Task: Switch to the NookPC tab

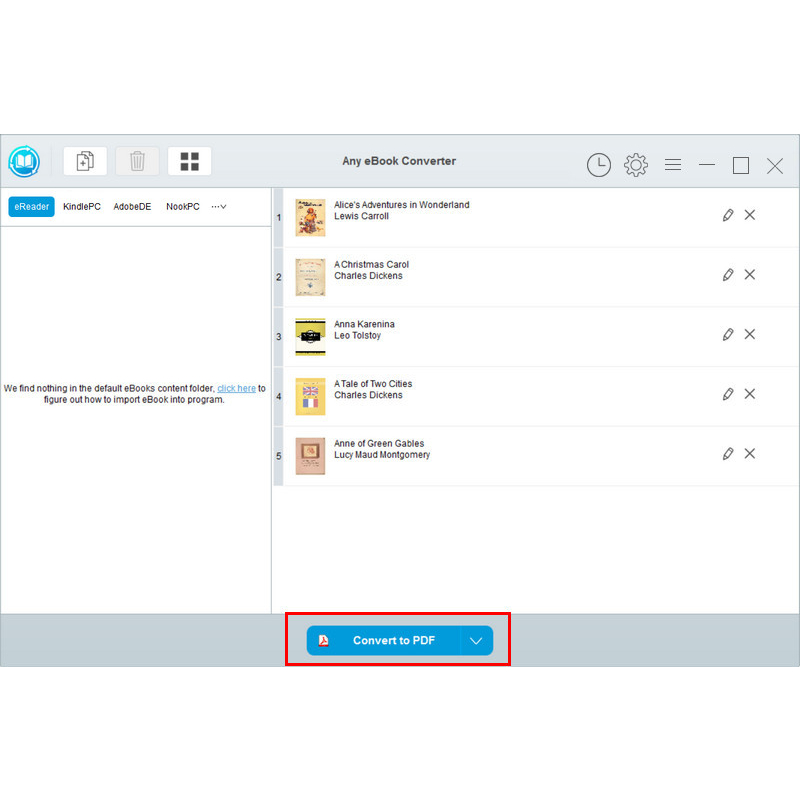Action: pos(183,207)
